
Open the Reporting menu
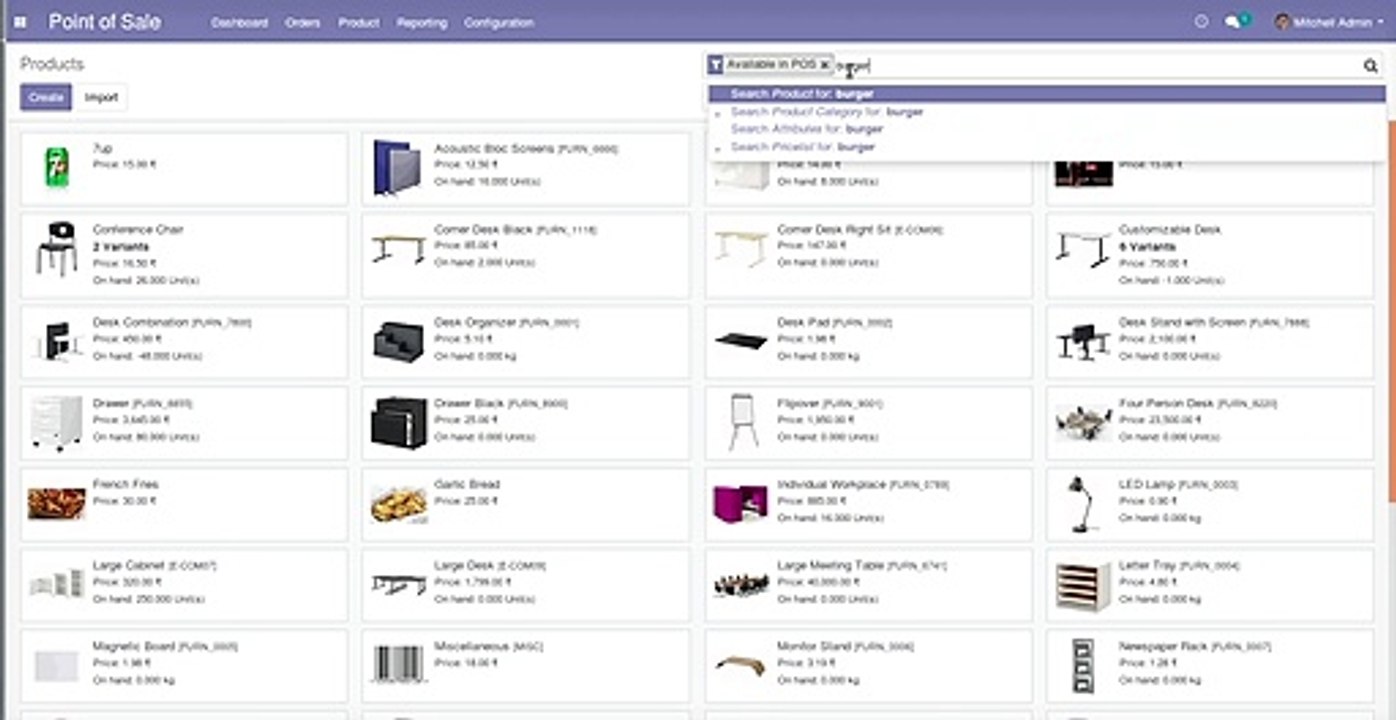[421, 22]
